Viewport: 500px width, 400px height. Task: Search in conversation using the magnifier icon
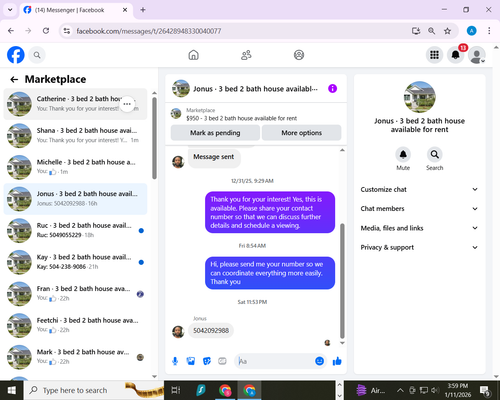[x=435, y=155]
